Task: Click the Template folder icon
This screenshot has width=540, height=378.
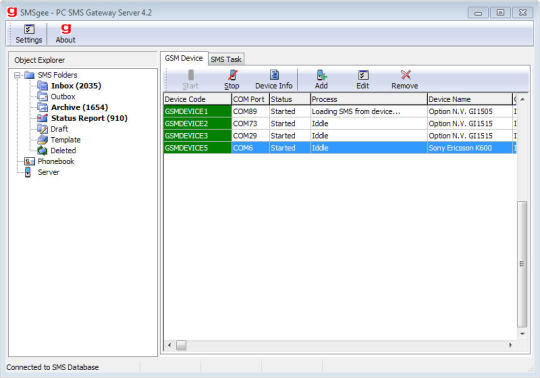Action: tap(42, 139)
